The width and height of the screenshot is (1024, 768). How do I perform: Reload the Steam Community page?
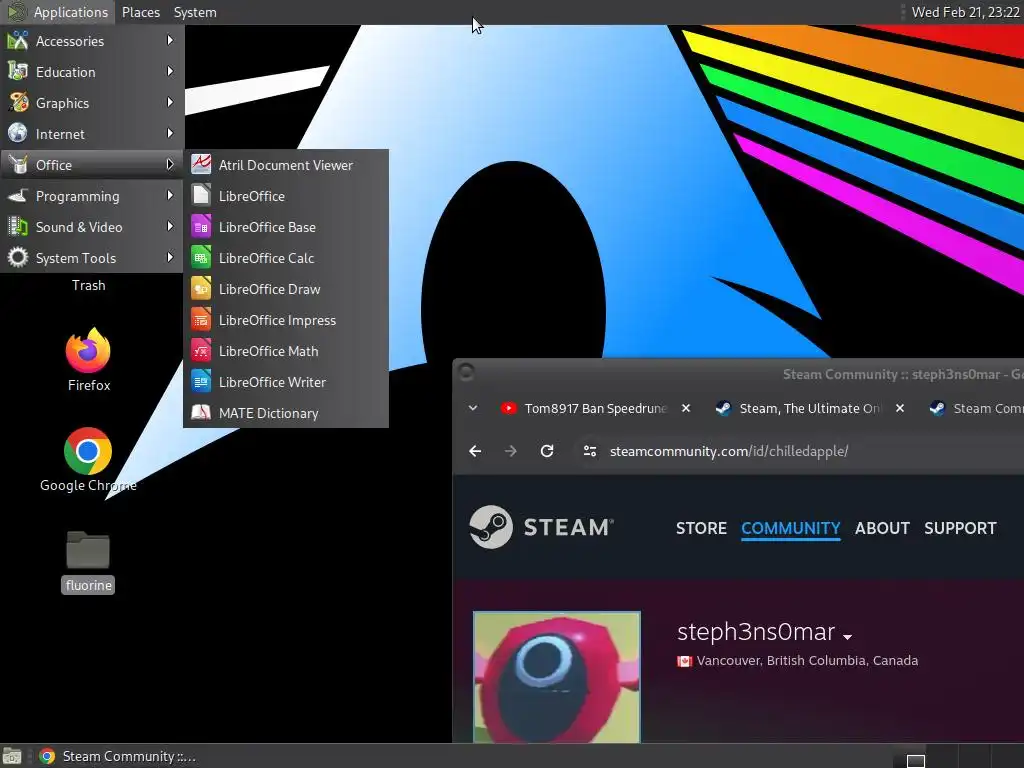547,451
